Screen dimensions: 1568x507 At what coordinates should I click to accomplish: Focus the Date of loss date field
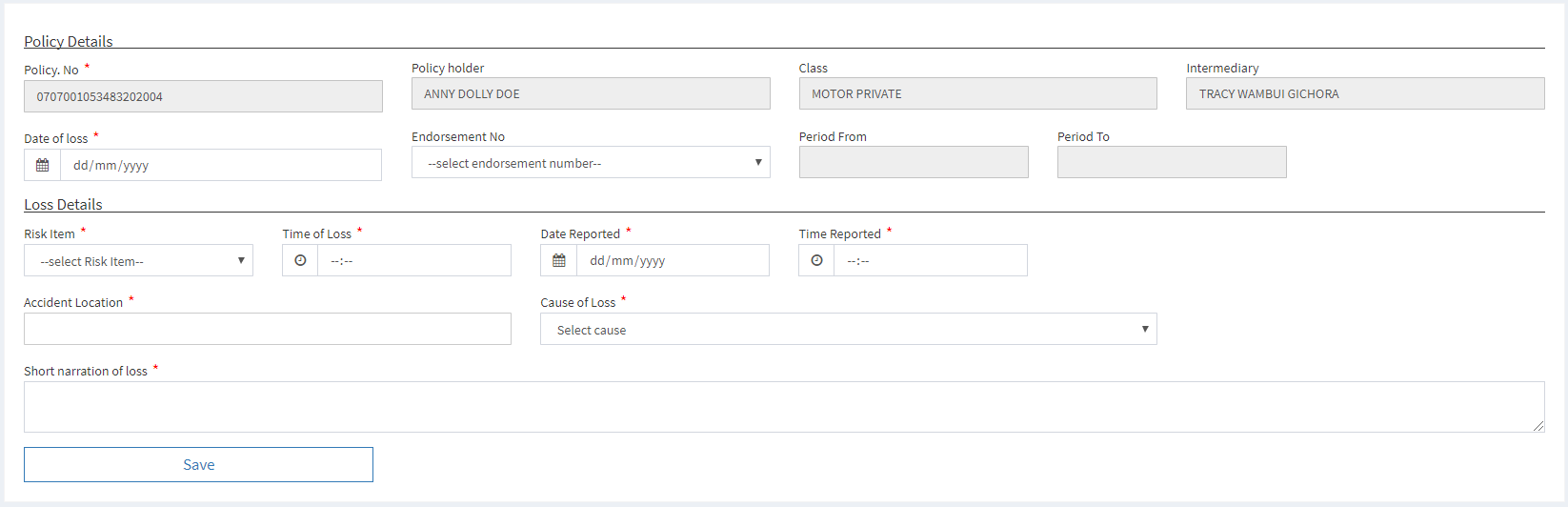(x=220, y=165)
